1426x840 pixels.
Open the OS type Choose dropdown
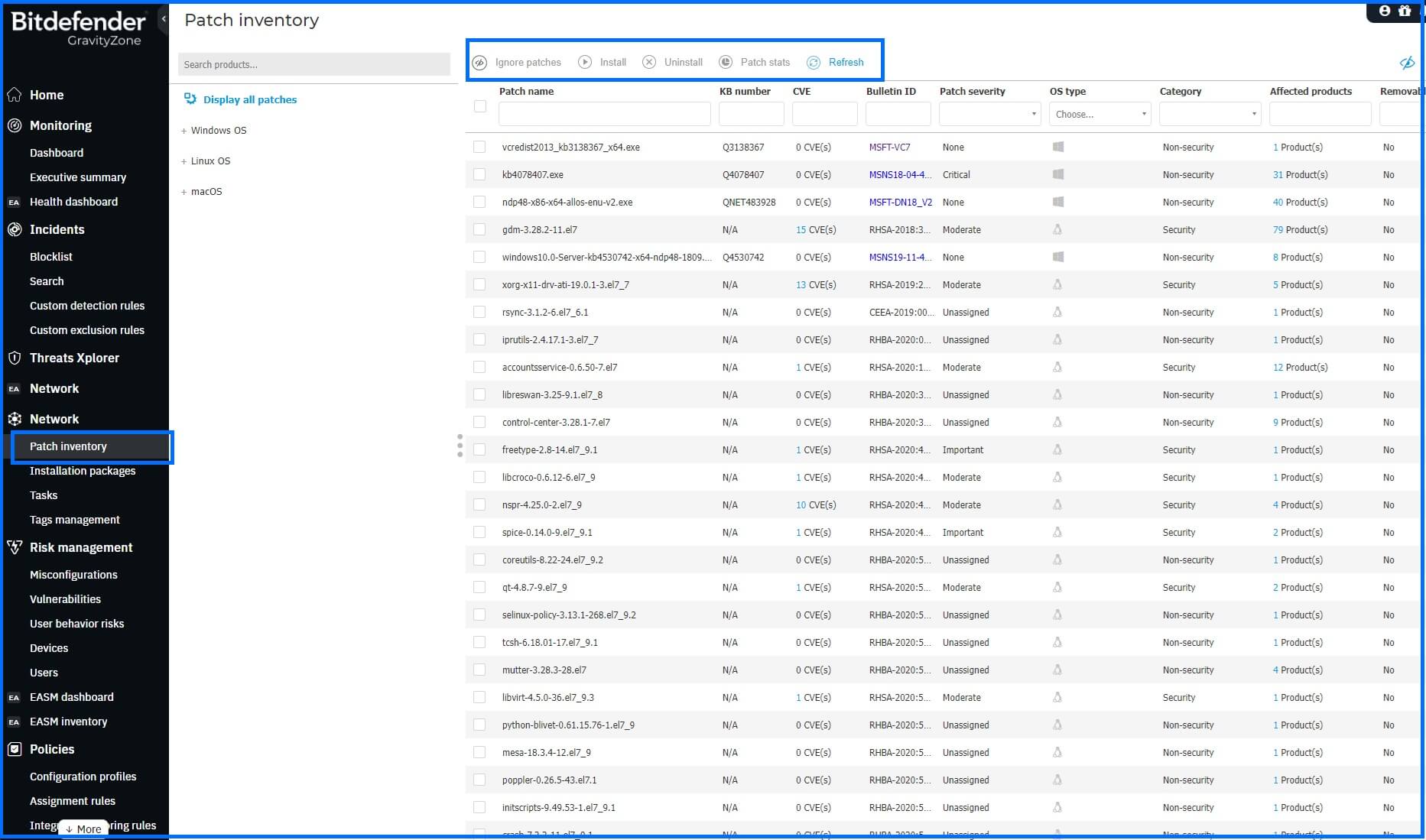click(x=1100, y=114)
